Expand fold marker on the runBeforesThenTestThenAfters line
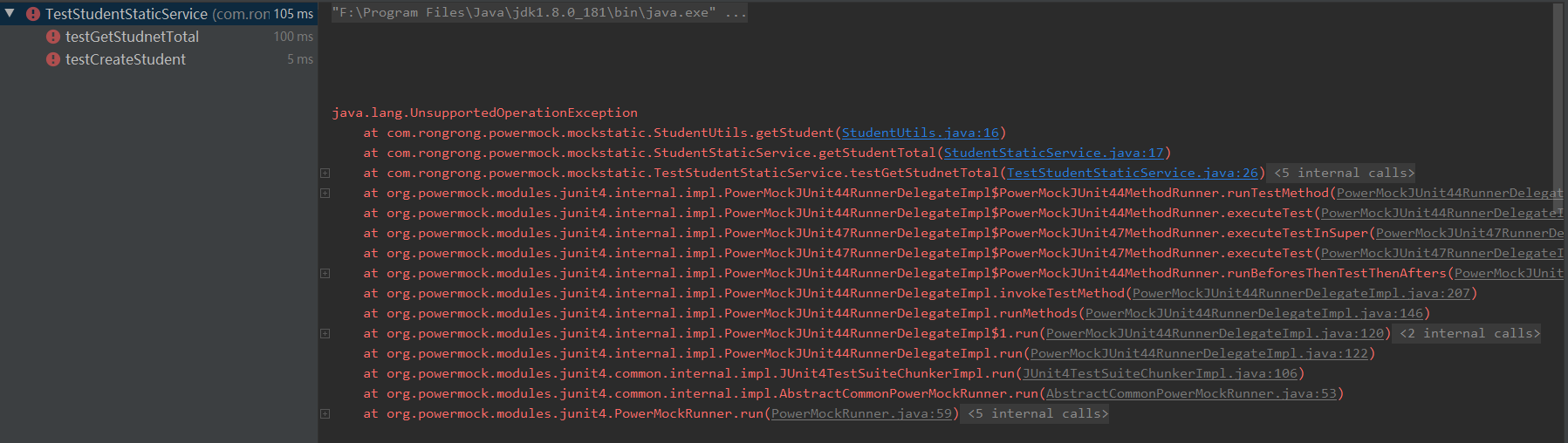Viewport: 1568px width, 443px height. [325, 274]
